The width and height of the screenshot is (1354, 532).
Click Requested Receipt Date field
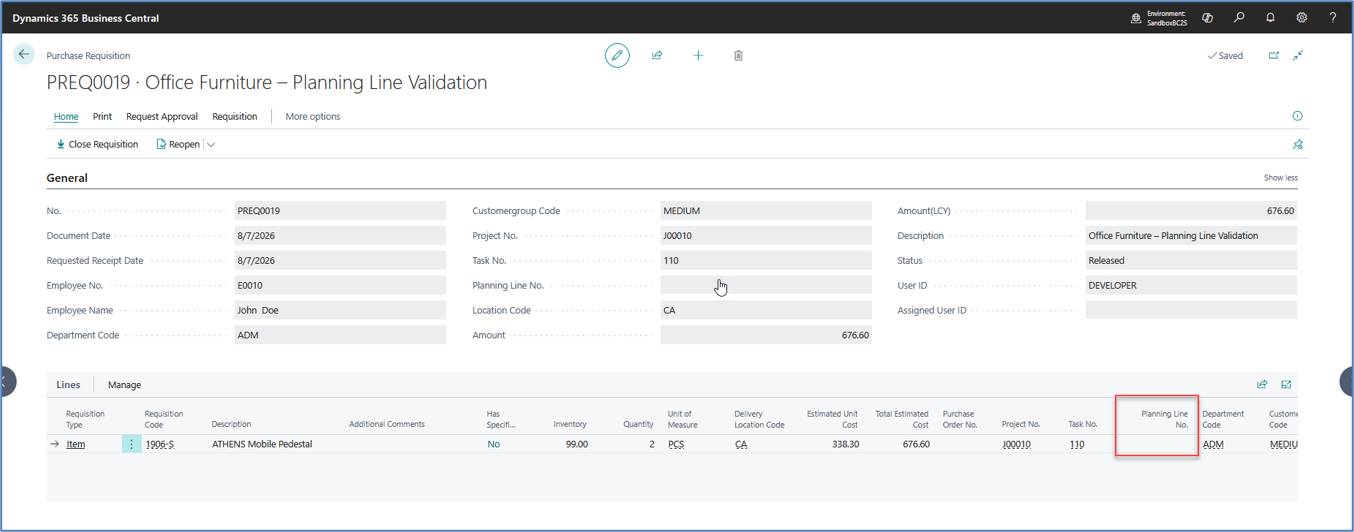(x=340, y=260)
